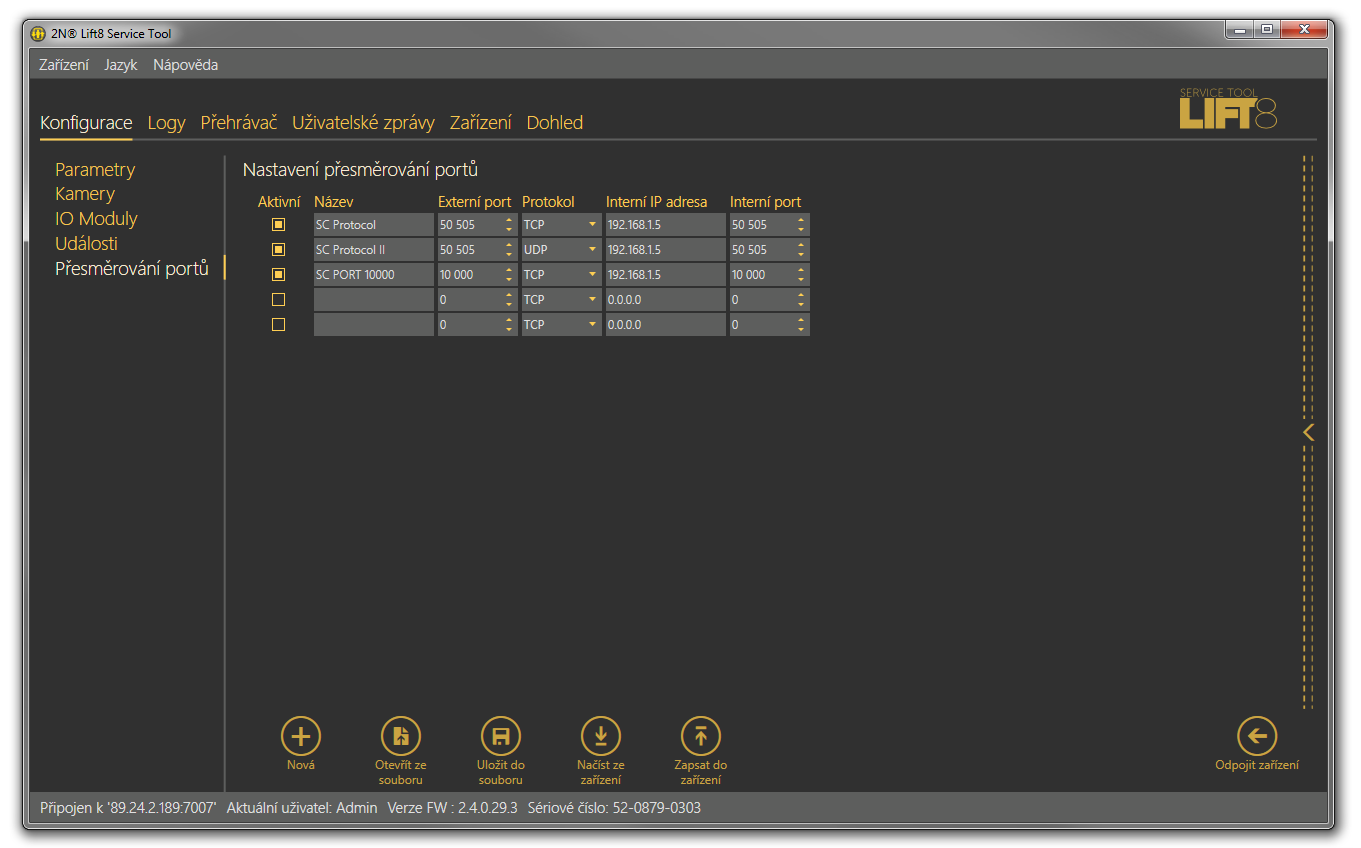Click the LIFT8 Service Tool logo
1361x848 pixels.
tap(1228, 109)
